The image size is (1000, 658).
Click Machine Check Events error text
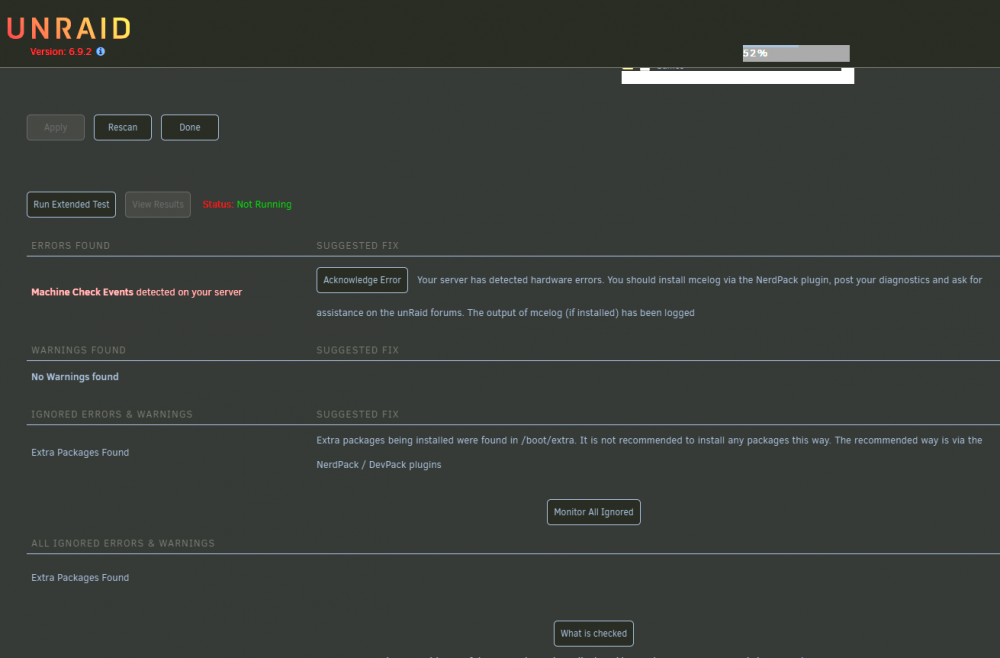136,292
